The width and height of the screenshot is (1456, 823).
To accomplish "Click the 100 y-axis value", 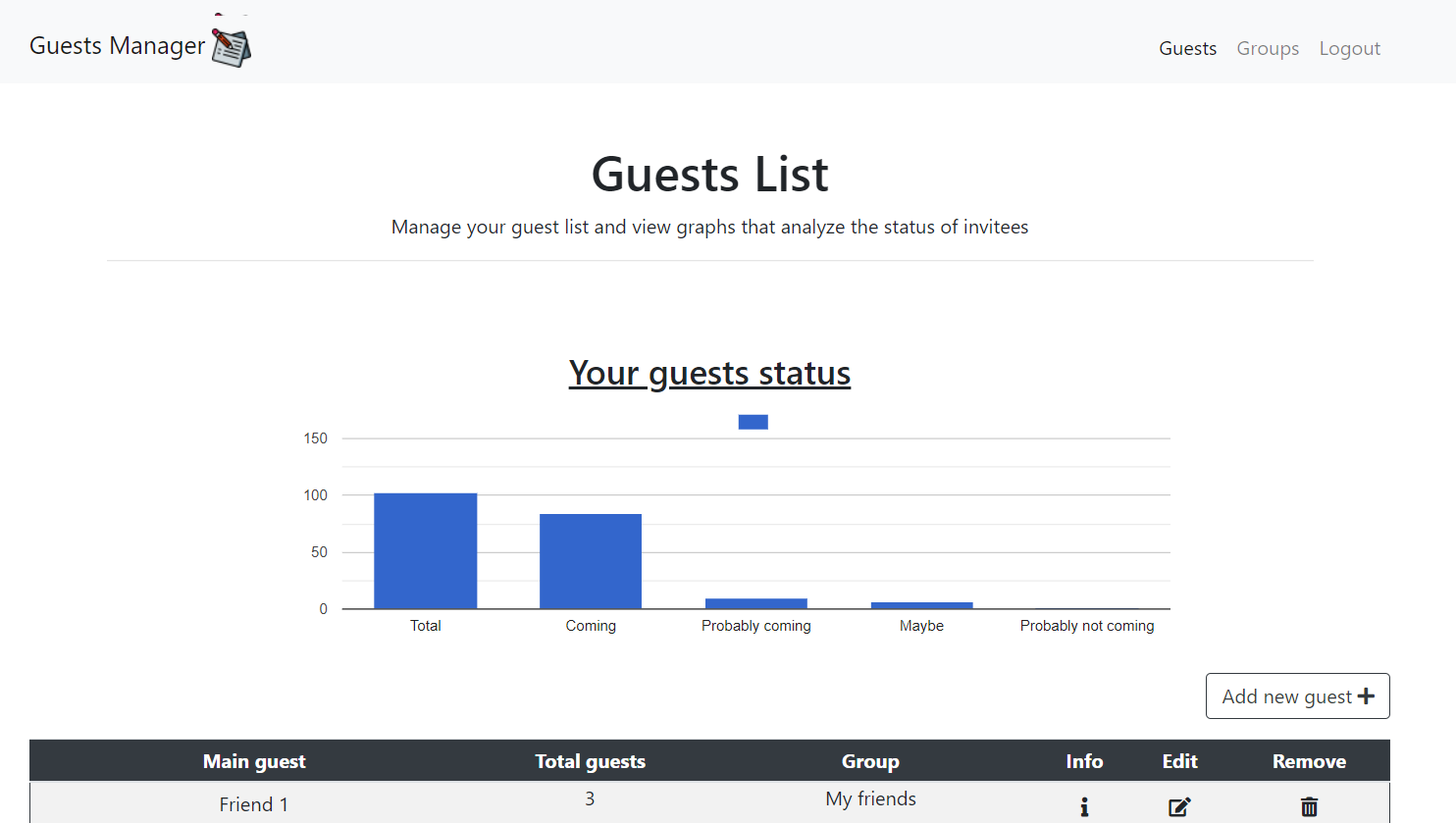I will pos(316,495).
